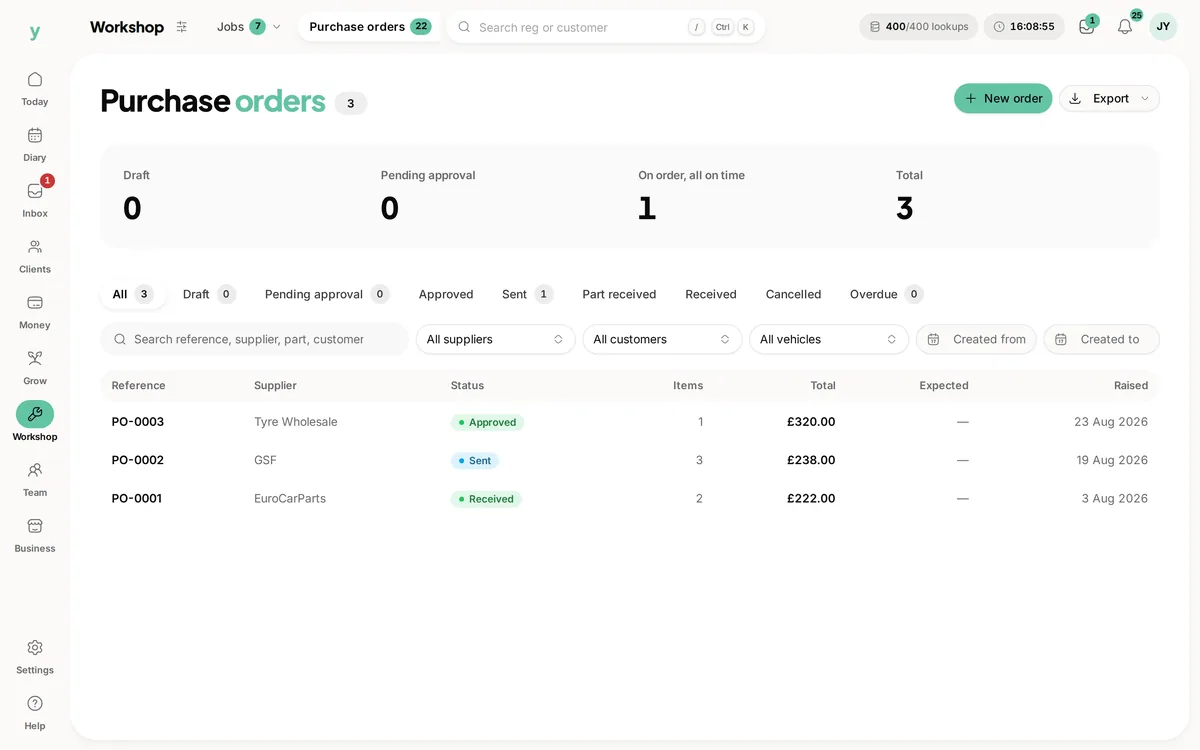Open the All customers dropdown
1200x750 pixels.
coord(662,339)
